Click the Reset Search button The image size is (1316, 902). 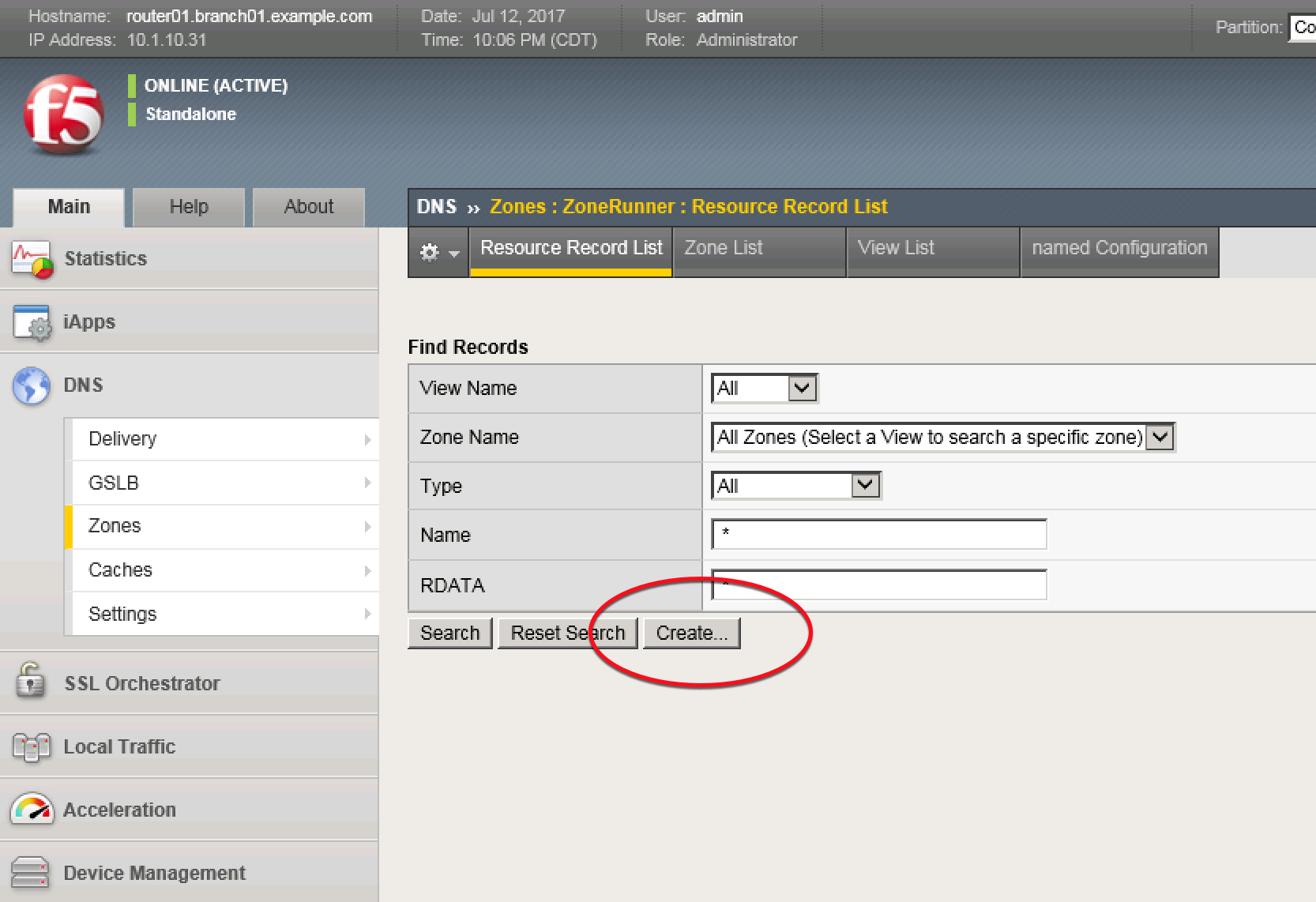pyautogui.click(x=568, y=633)
